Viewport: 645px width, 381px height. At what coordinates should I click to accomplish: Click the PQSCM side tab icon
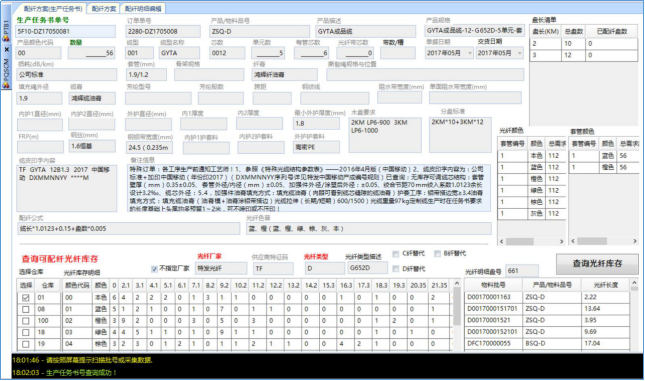pyautogui.click(x=6, y=85)
